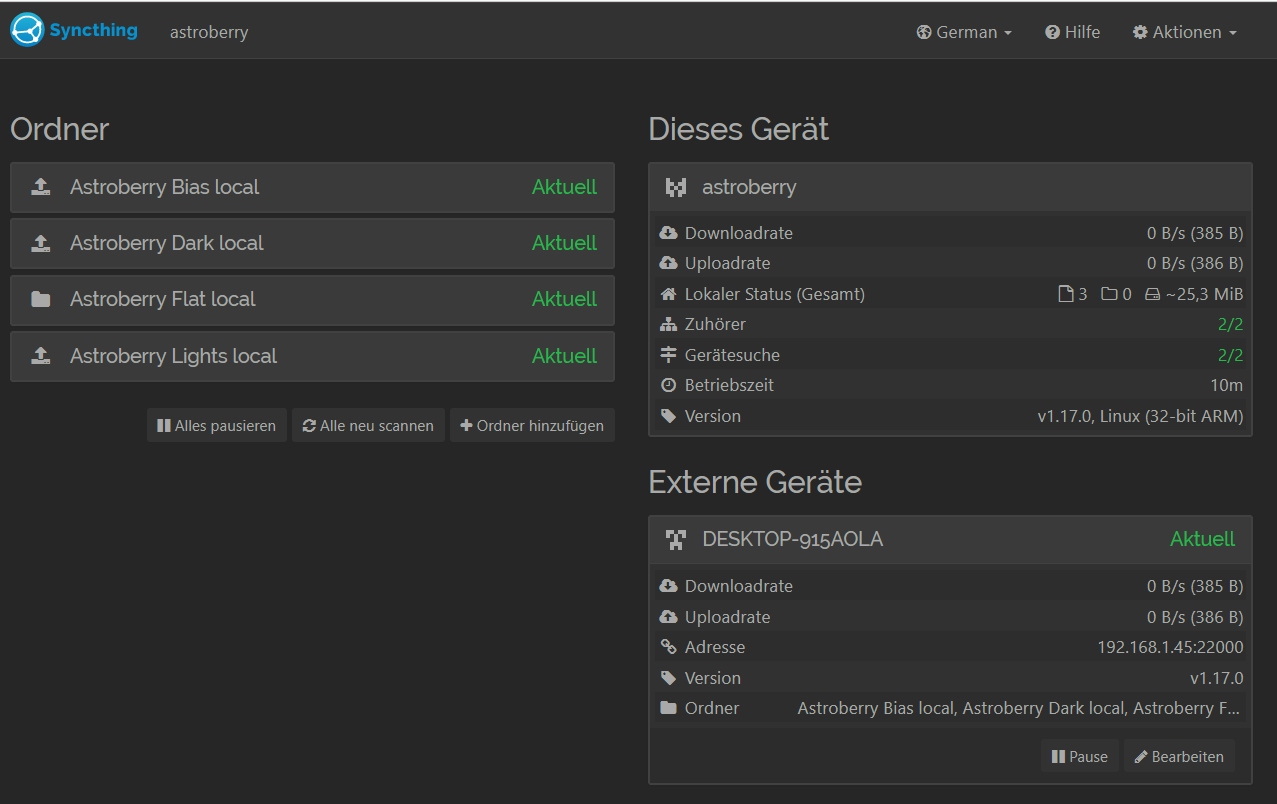Click Version tag icon under DESKTOP-915AOLA
This screenshot has width=1277, height=804.
[669, 678]
